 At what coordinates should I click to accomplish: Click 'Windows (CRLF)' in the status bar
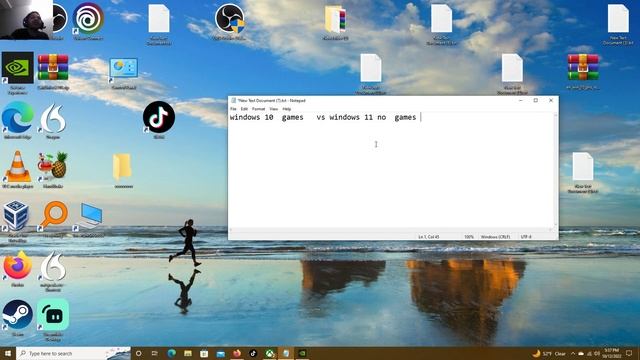pyautogui.click(x=495, y=237)
